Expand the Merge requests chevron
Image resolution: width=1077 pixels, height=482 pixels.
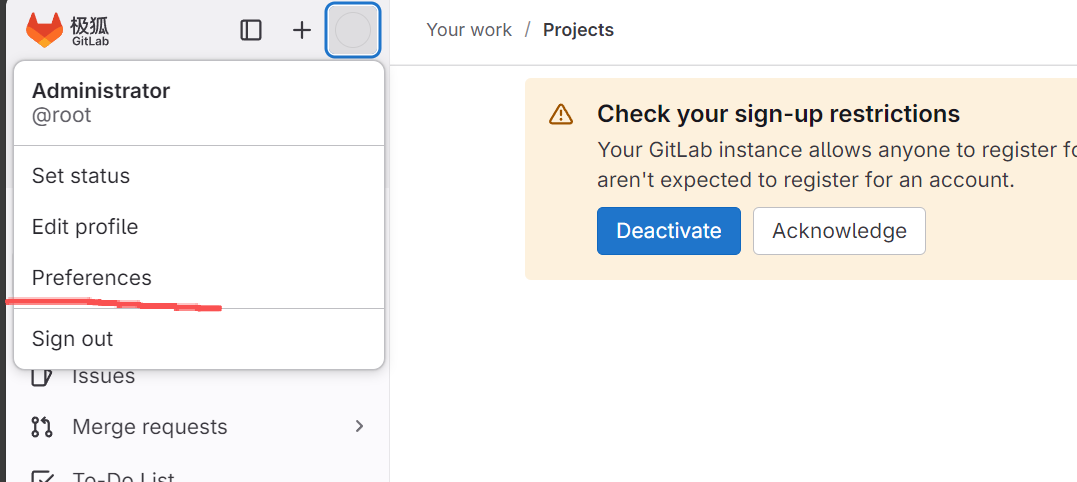tap(359, 426)
